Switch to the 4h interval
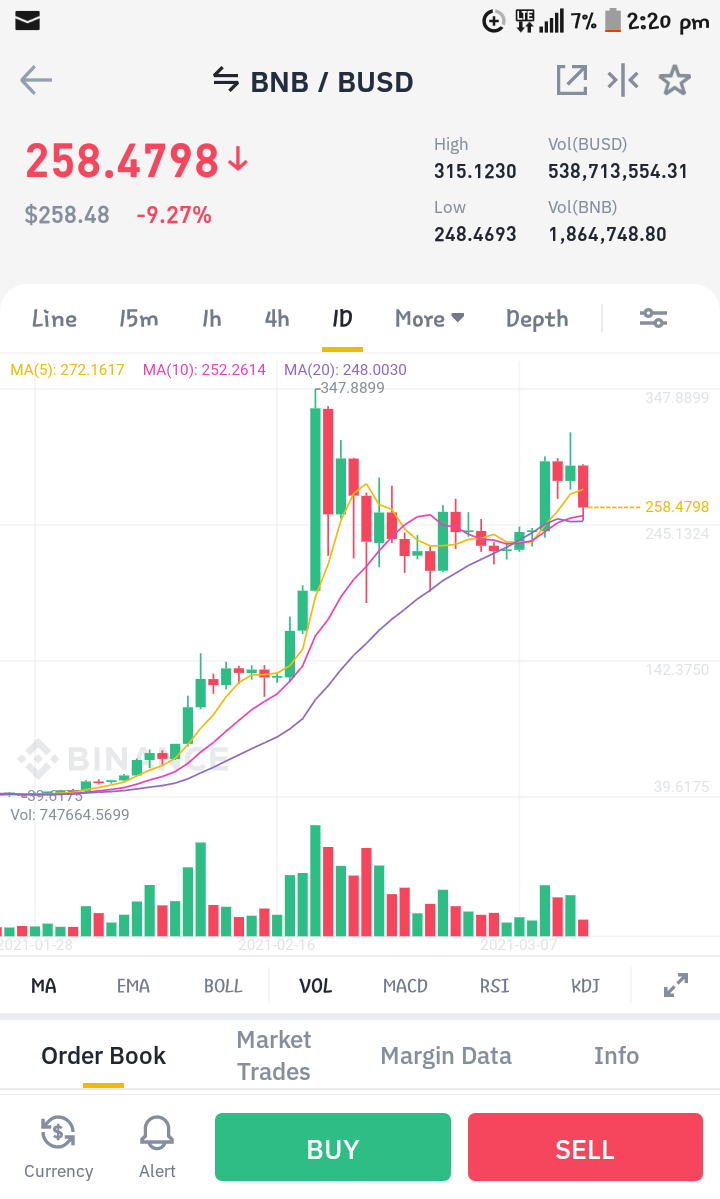720x1199 pixels. [277, 319]
